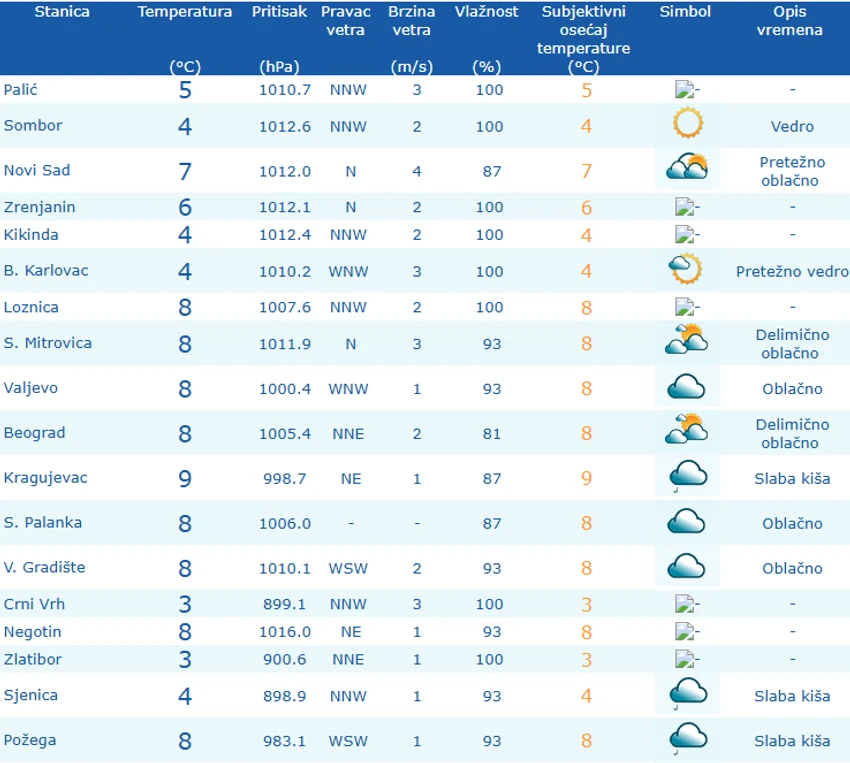Click the V. Gradište cloudy icon
This screenshot has width=850, height=763.
[x=687, y=566]
